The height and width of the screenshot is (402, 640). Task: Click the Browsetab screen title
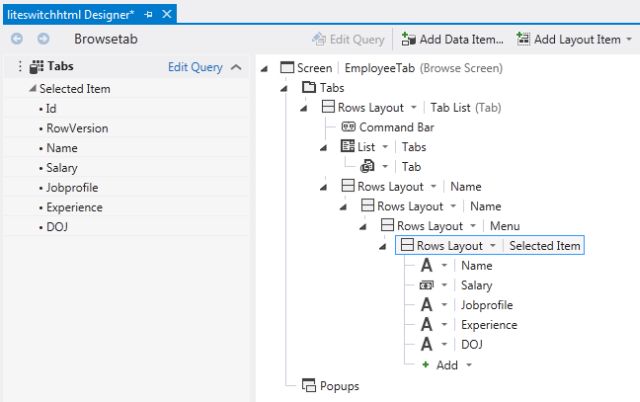106,39
